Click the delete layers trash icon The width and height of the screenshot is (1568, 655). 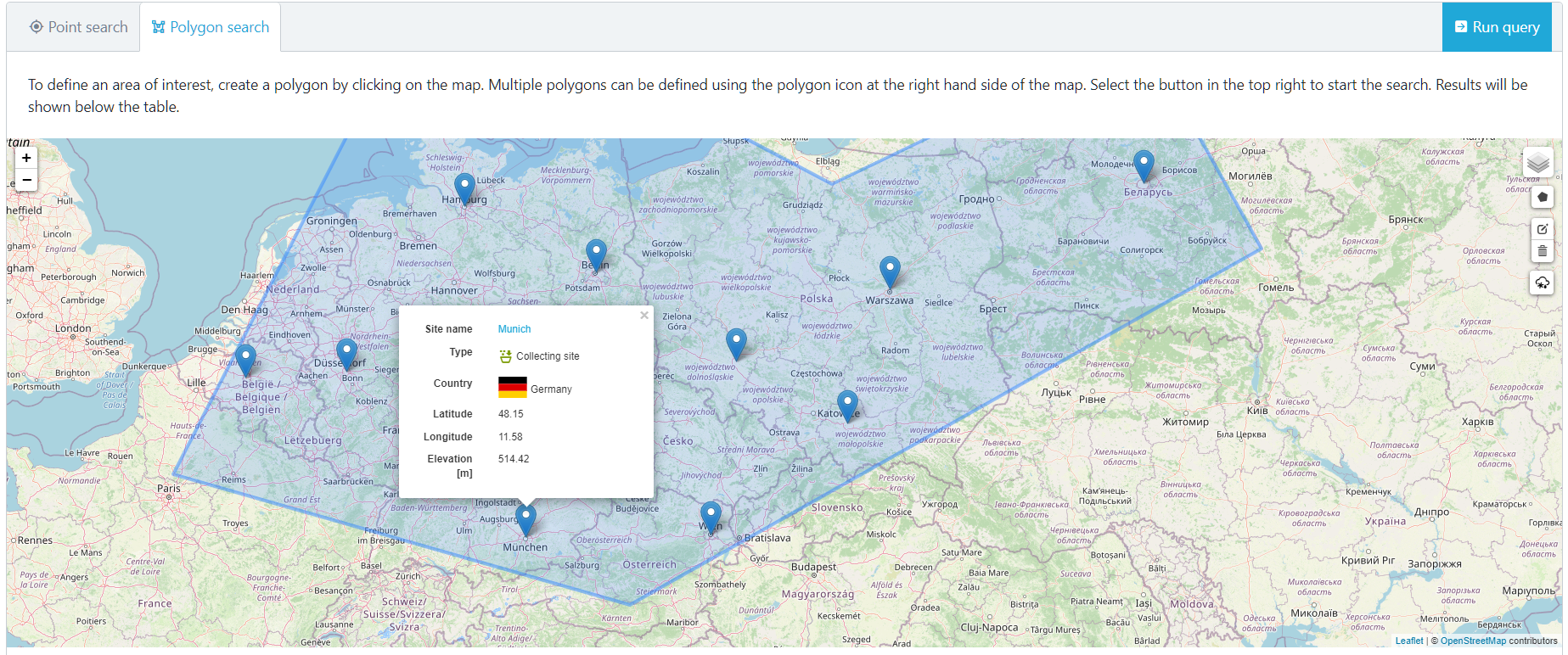coord(1542,251)
